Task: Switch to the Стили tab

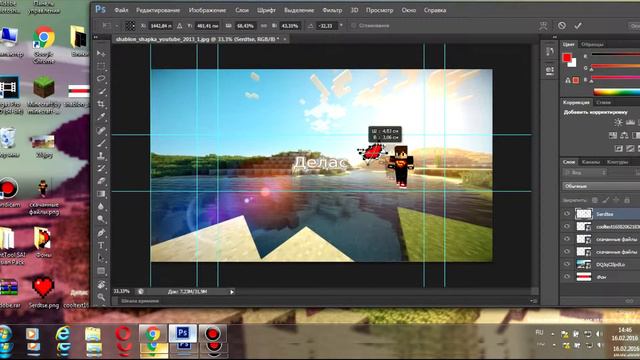Action: click(603, 102)
